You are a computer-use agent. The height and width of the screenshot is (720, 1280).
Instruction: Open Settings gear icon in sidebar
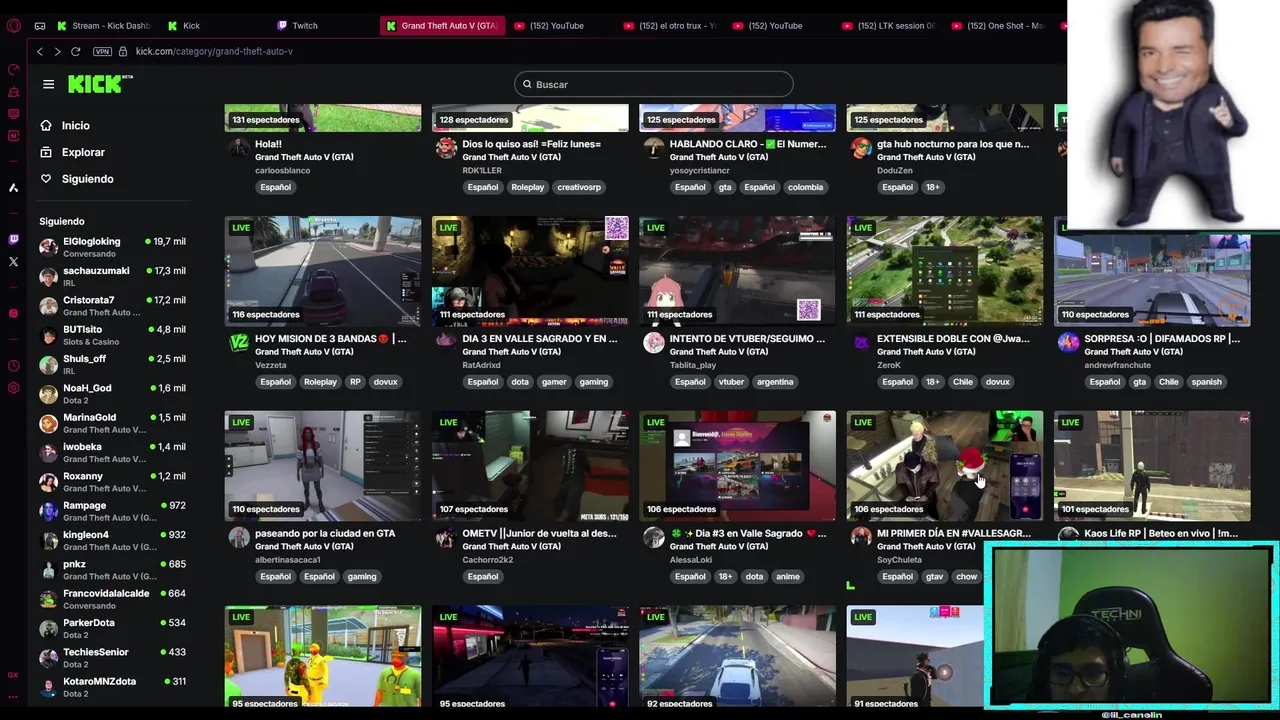(x=13, y=388)
